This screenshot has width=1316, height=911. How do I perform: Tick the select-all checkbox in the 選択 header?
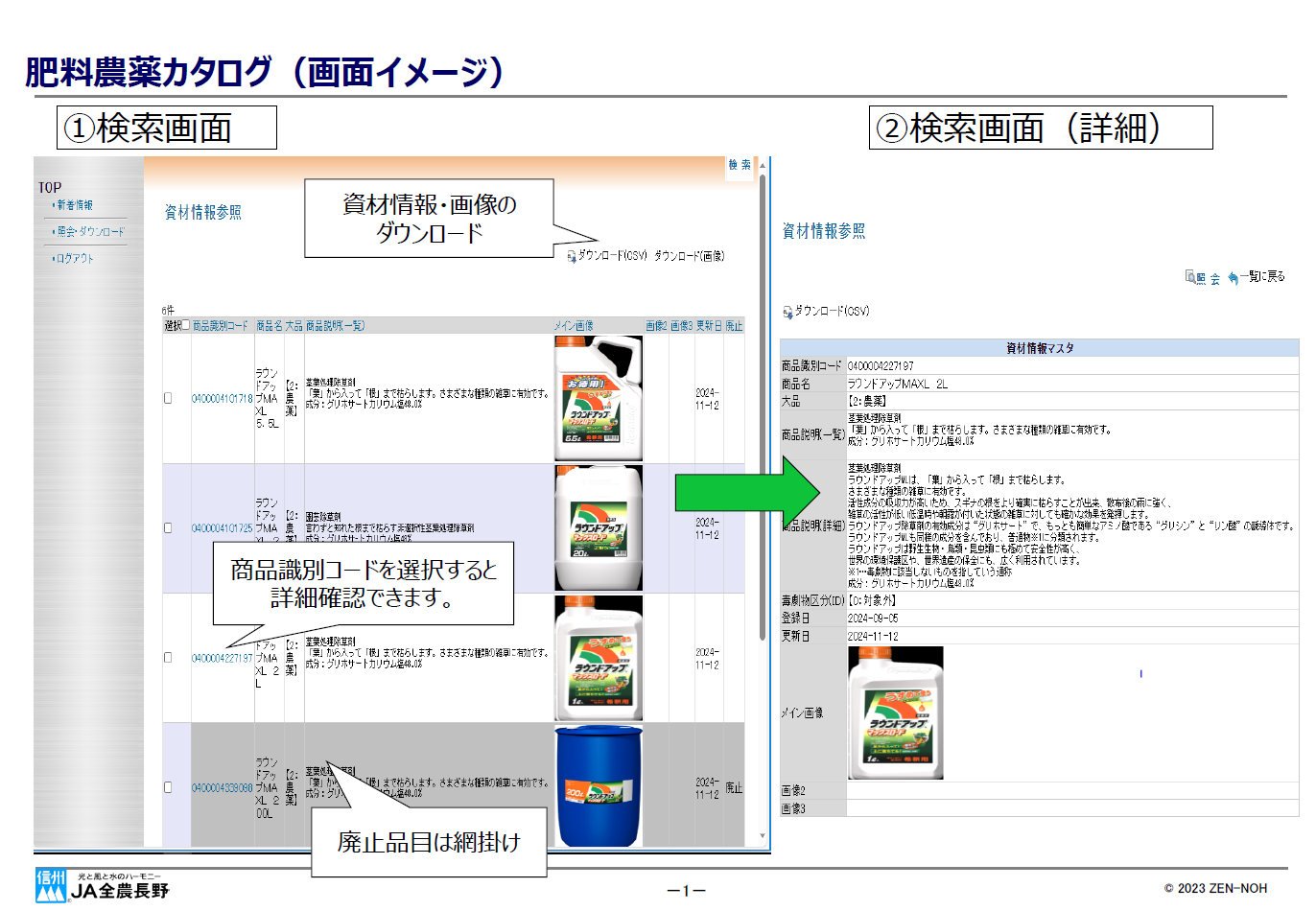click(186, 325)
